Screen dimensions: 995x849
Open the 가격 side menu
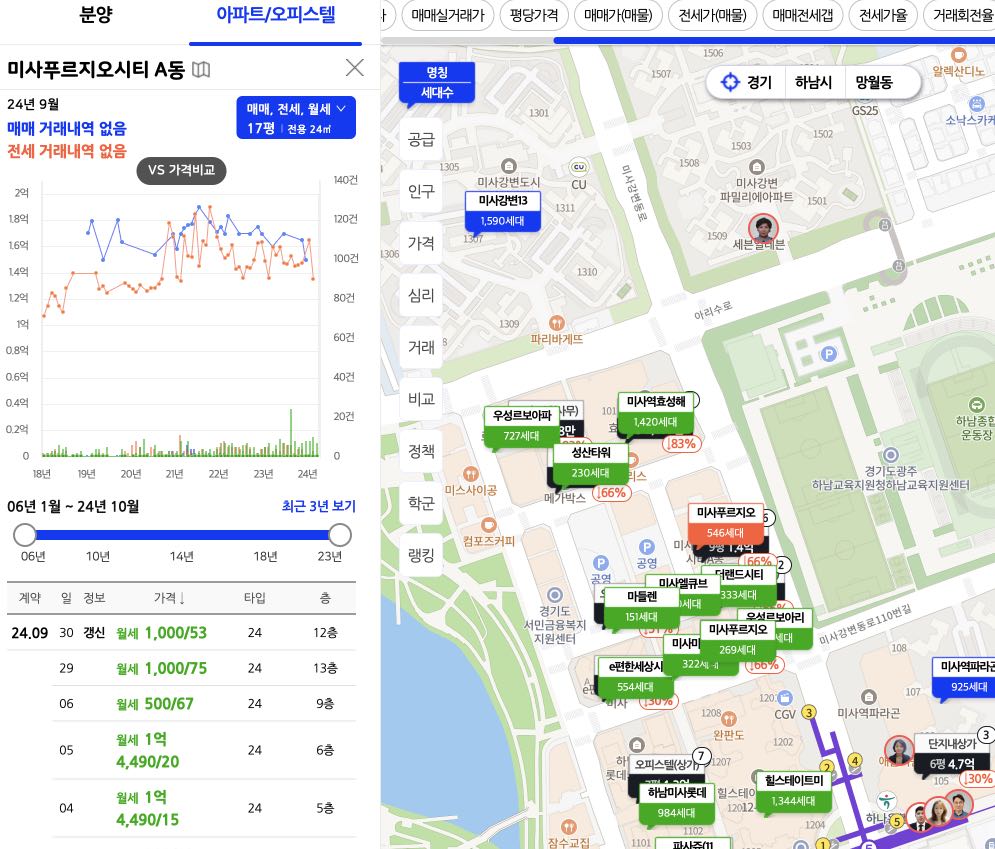tap(421, 243)
